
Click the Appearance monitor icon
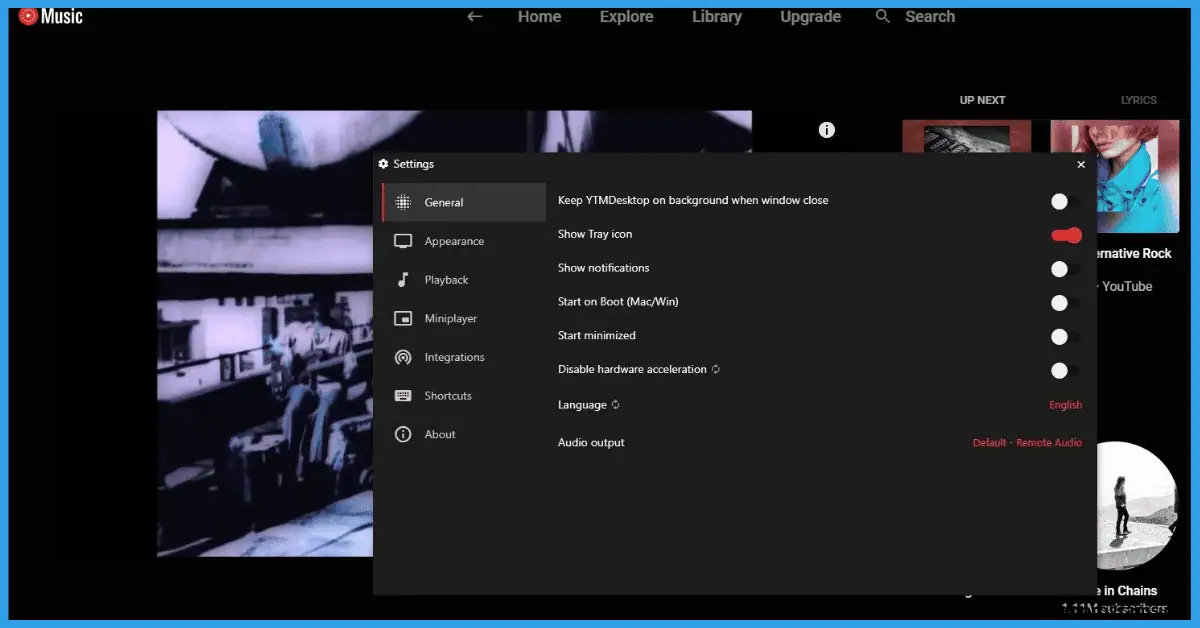click(403, 241)
